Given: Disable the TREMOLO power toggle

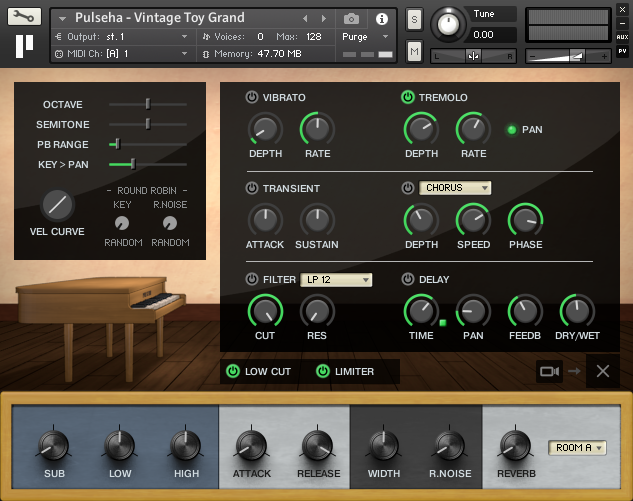Looking at the screenshot, I should pos(408,97).
